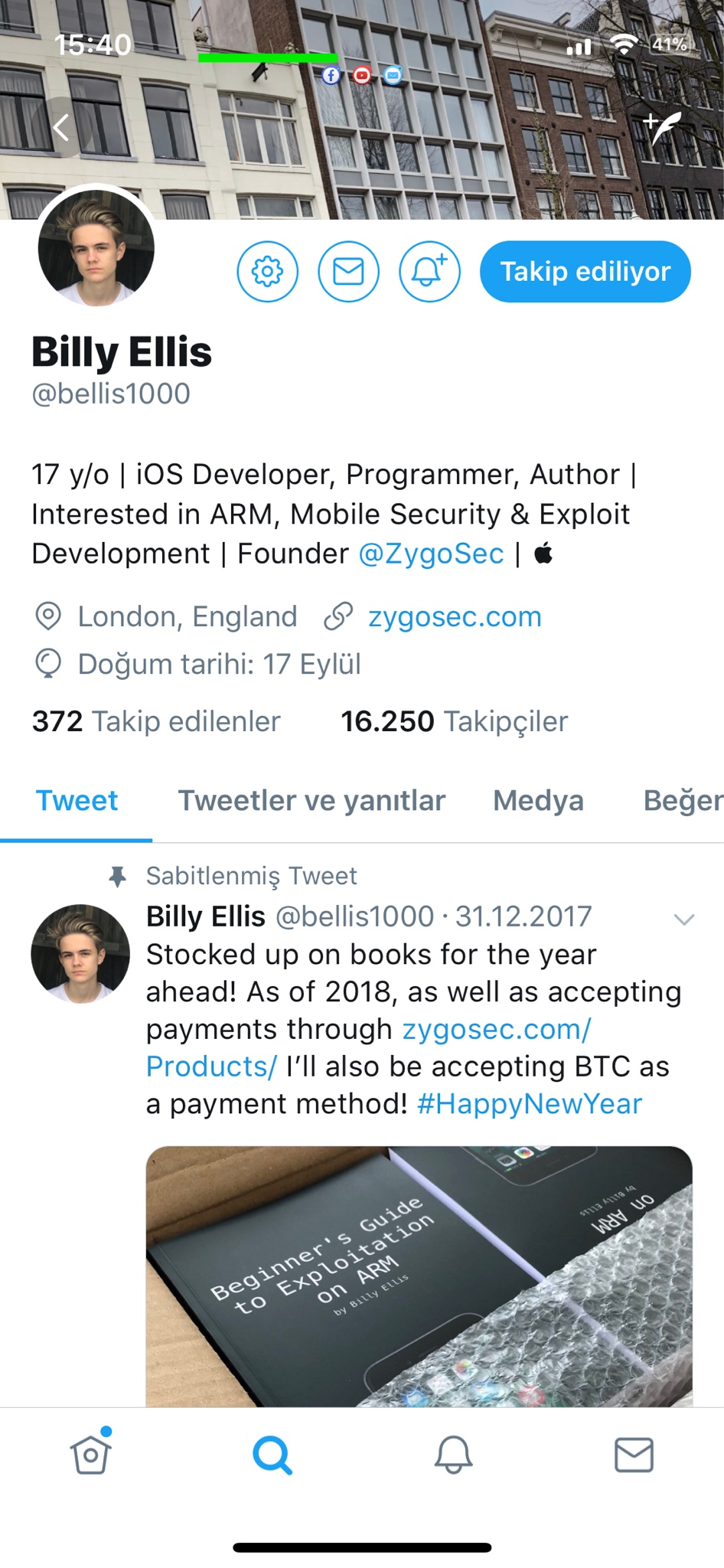Toggle the Takip ediliyor follow button
This screenshot has width=724, height=1568.
click(585, 271)
